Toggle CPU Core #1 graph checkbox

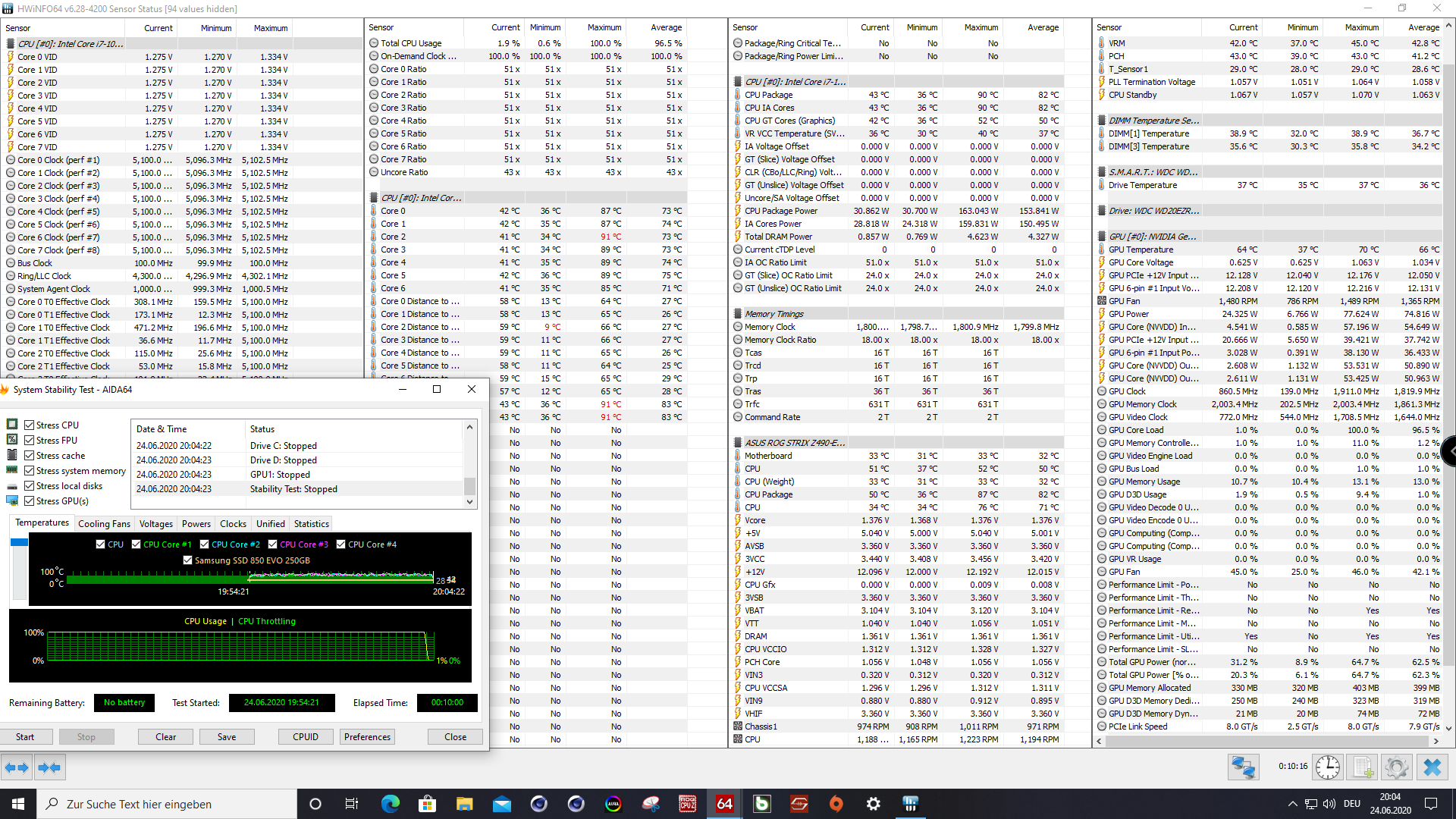point(136,544)
